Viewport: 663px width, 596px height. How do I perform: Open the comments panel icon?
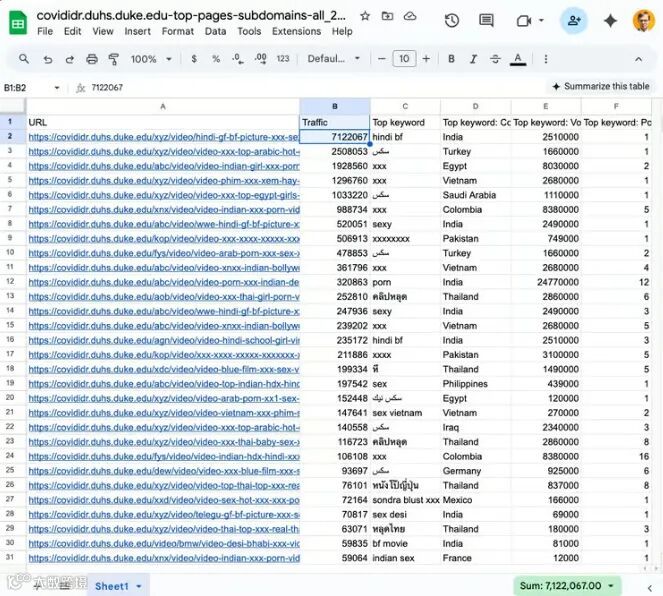coord(486,20)
